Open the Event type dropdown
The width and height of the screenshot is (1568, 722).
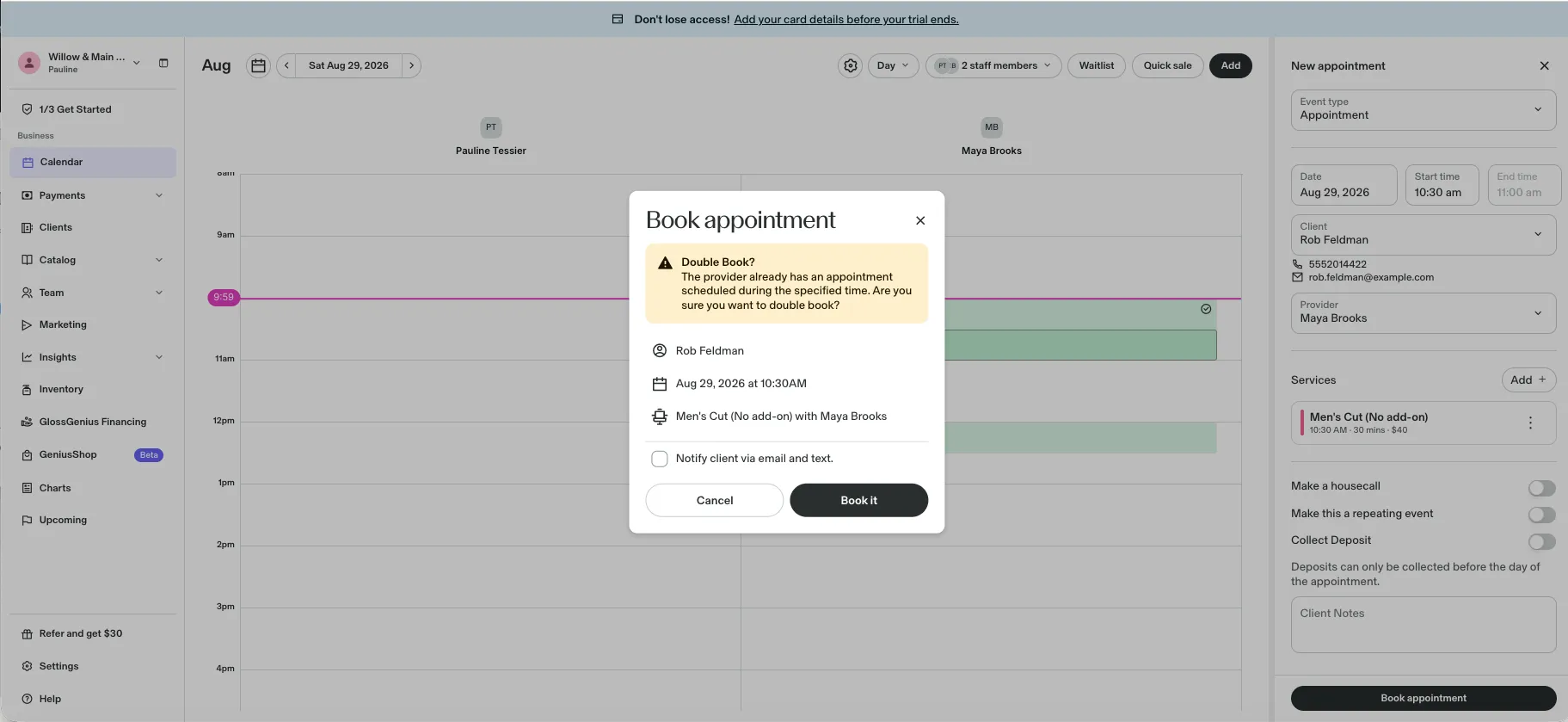tap(1423, 110)
